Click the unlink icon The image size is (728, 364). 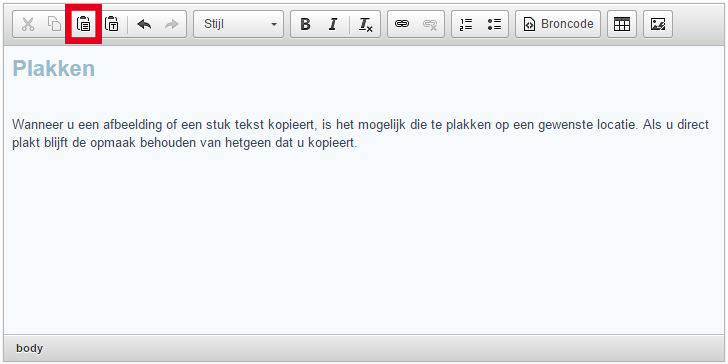[429, 24]
